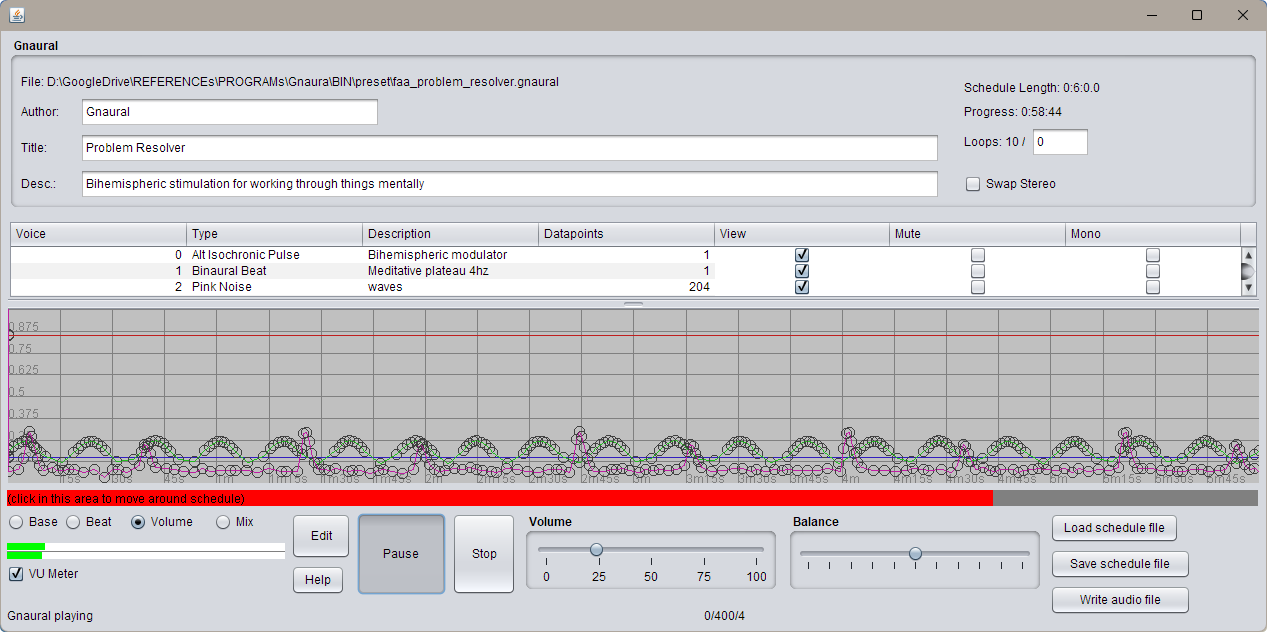Click the 0/400/4 status readout
This screenshot has width=1267, height=632.
tap(725, 616)
